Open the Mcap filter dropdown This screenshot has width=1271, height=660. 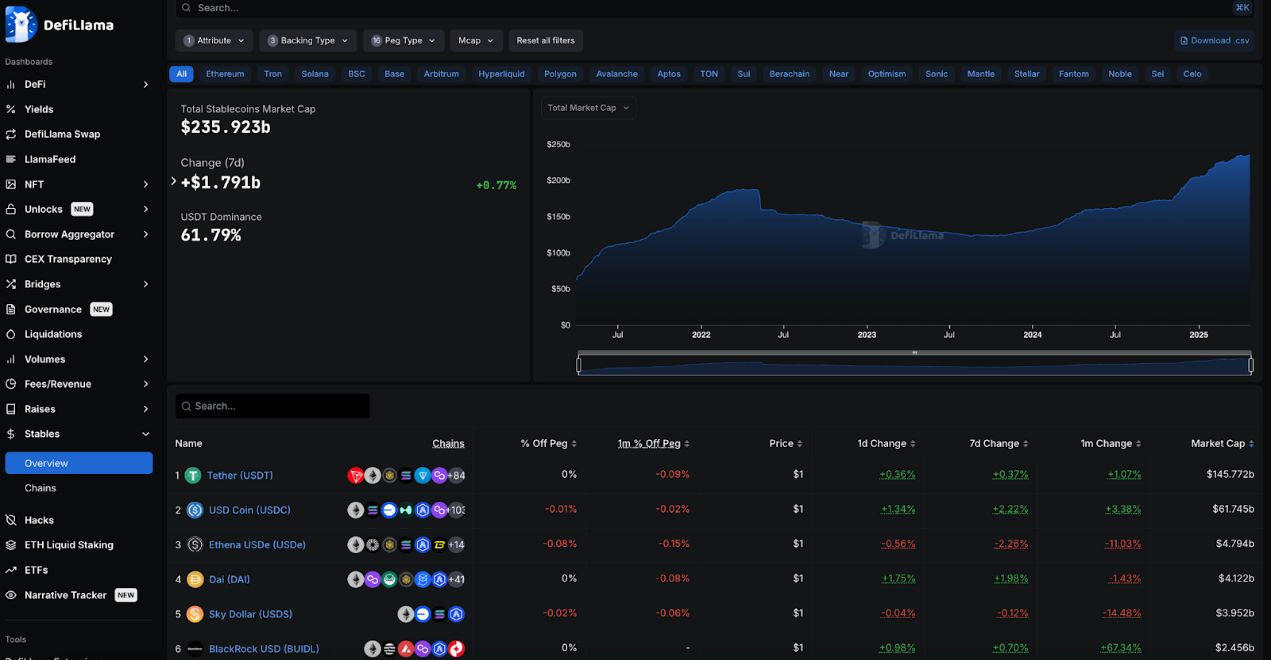[476, 41]
